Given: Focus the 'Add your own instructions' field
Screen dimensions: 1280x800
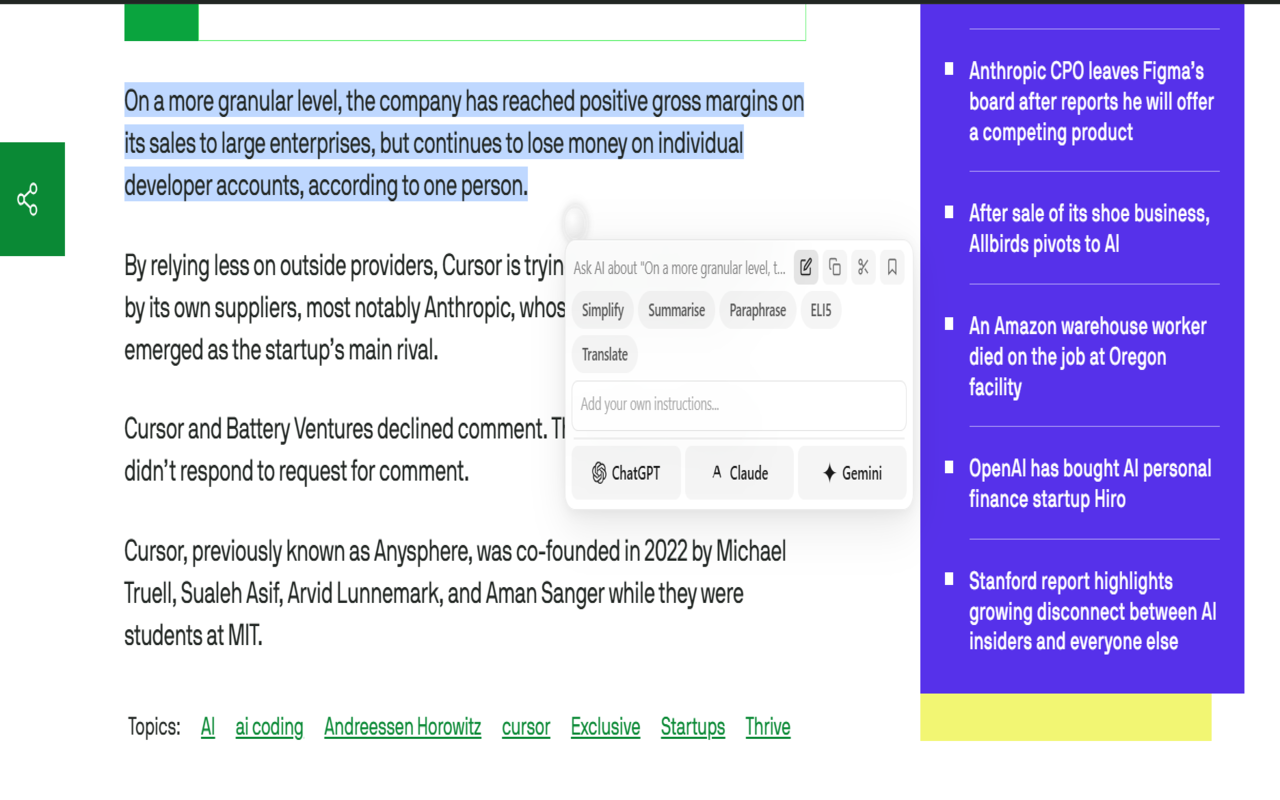Looking at the screenshot, I should [x=739, y=405].
